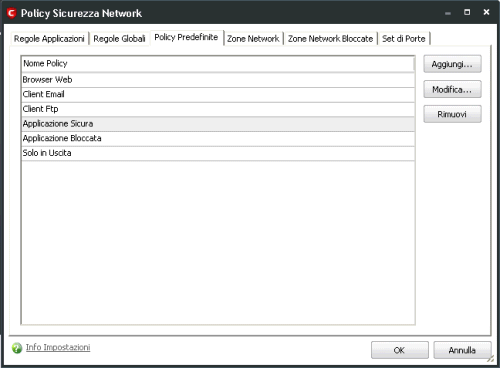Switch to the Set di Porte tab
Screen dimensions: 500x368
point(404,39)
